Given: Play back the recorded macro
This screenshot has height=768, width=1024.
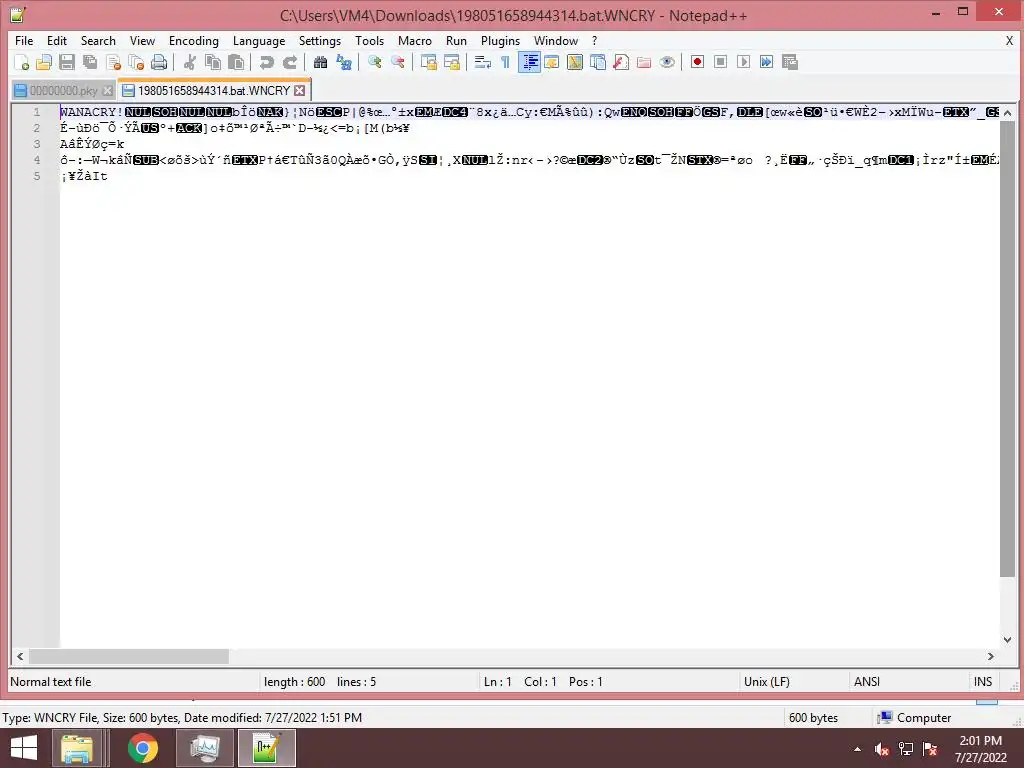Looking at the screenshot, I should tap(743, 62).
